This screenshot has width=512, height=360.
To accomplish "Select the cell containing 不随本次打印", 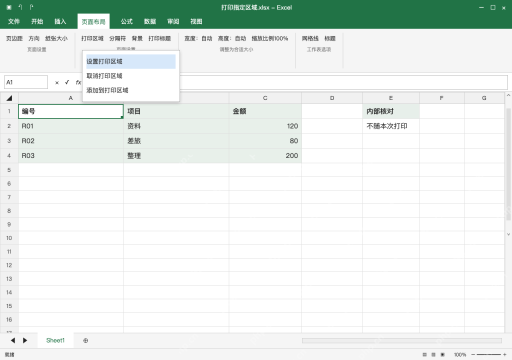I will (391, 126).
